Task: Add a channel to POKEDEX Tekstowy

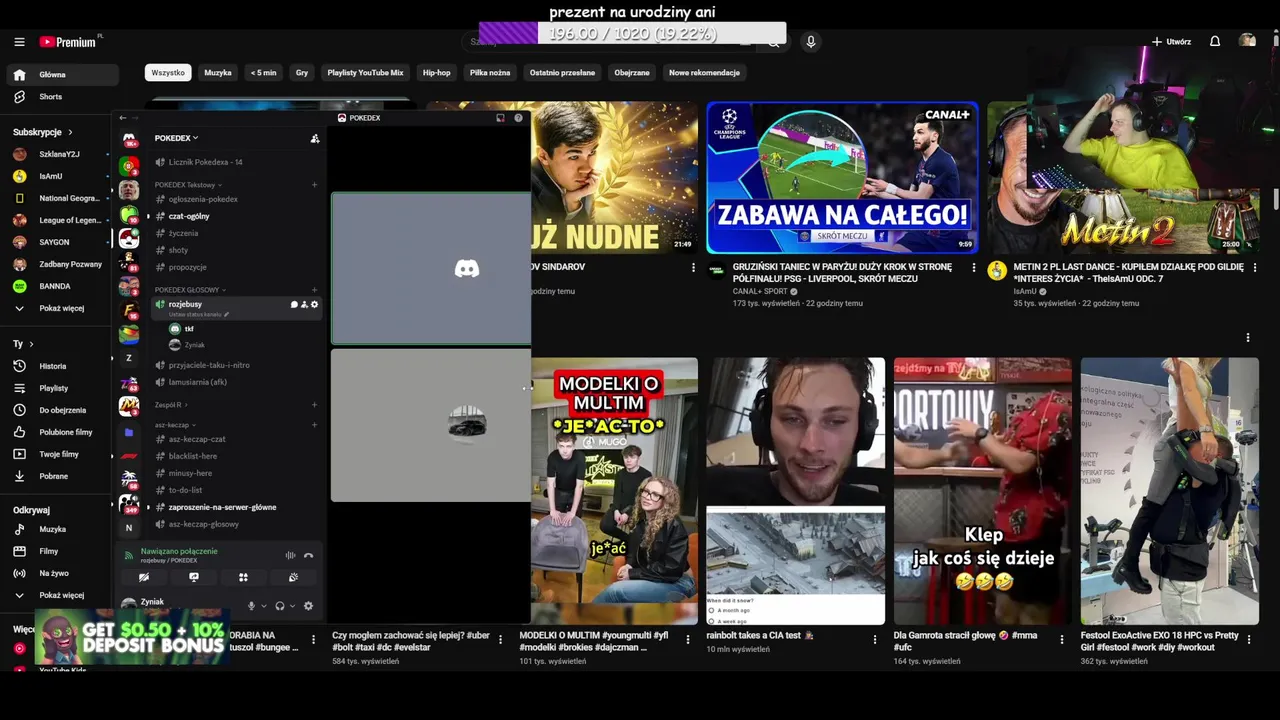Action: pos(314,185)
